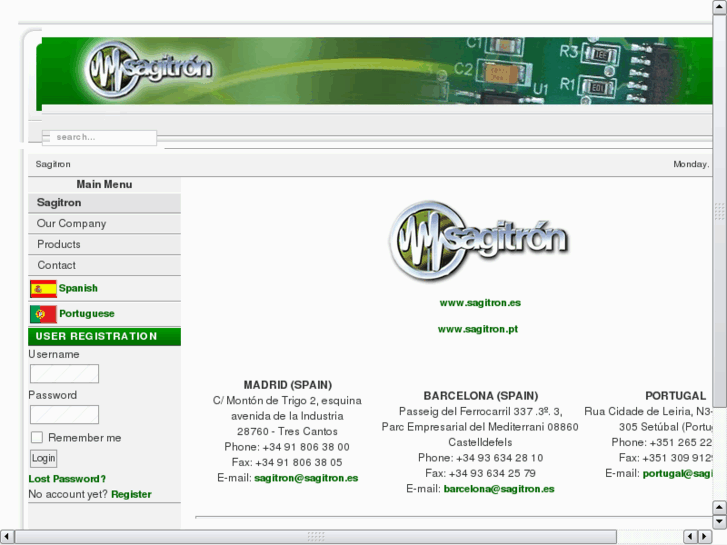Visit the www.sagitron.es link

coord(480,303)
